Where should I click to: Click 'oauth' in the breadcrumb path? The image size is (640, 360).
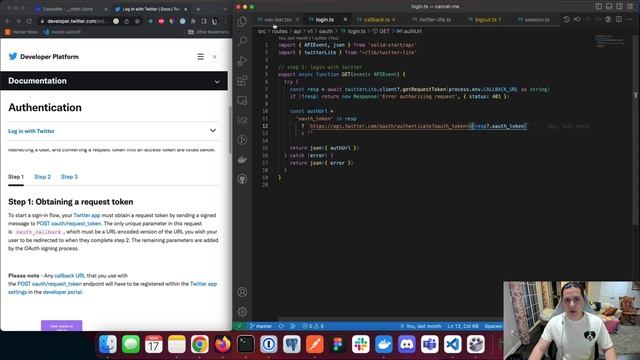click(326, 31)
